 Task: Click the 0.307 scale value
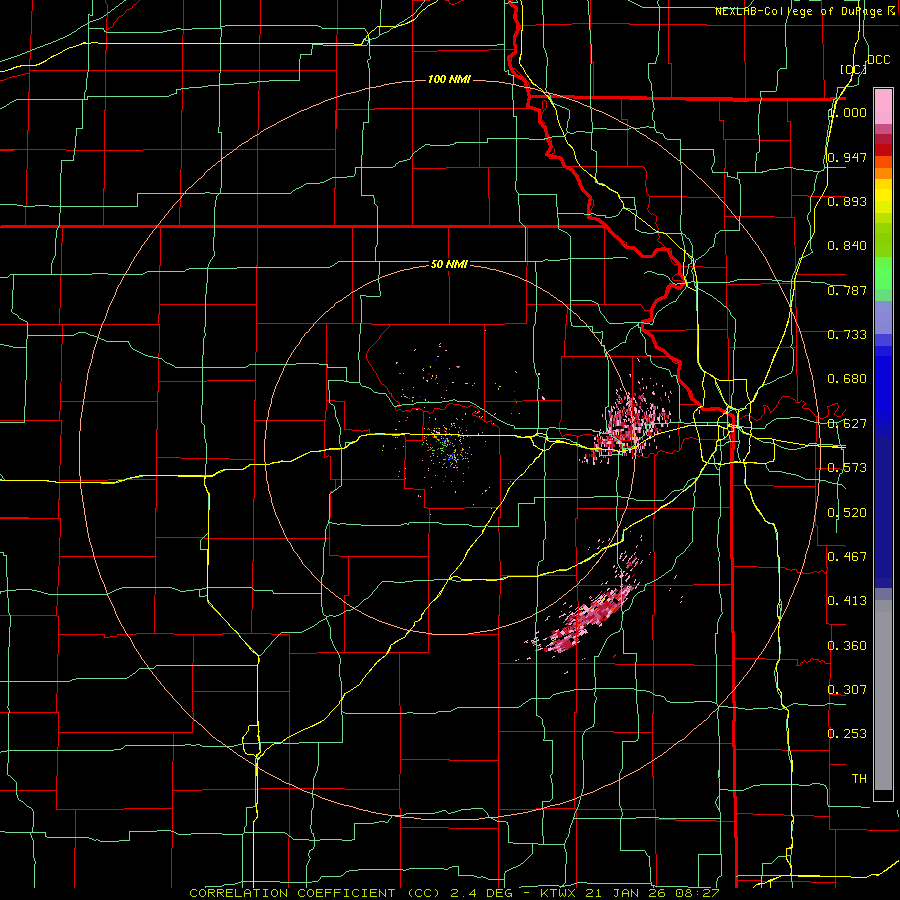click(x=847, y=690)
